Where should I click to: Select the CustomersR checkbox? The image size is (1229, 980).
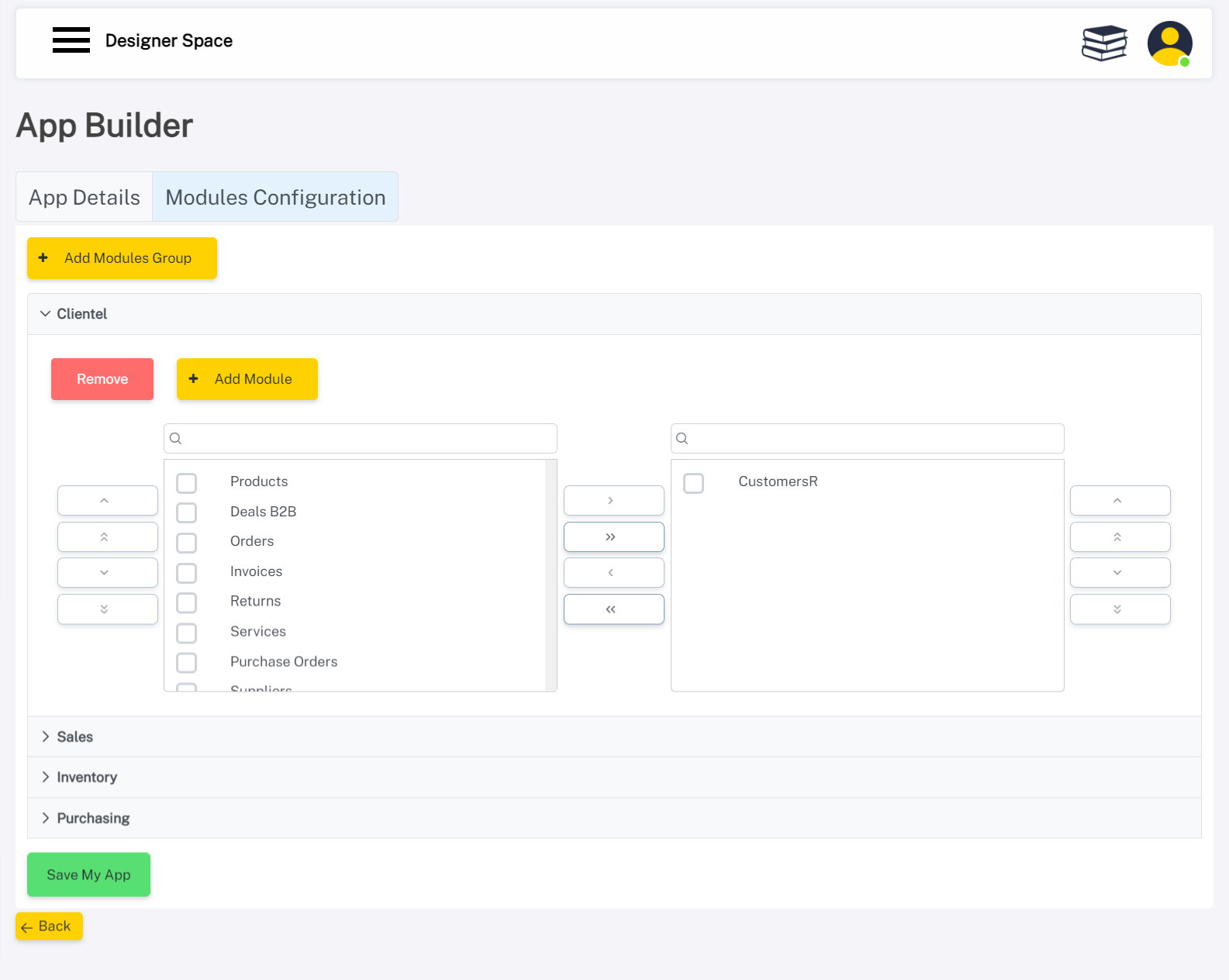pos(693,482)
